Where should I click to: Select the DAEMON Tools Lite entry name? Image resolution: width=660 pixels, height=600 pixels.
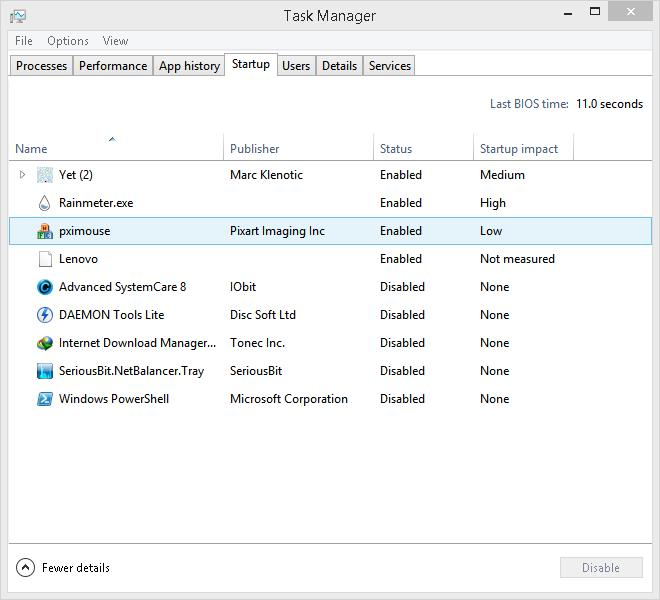point(112,315)
